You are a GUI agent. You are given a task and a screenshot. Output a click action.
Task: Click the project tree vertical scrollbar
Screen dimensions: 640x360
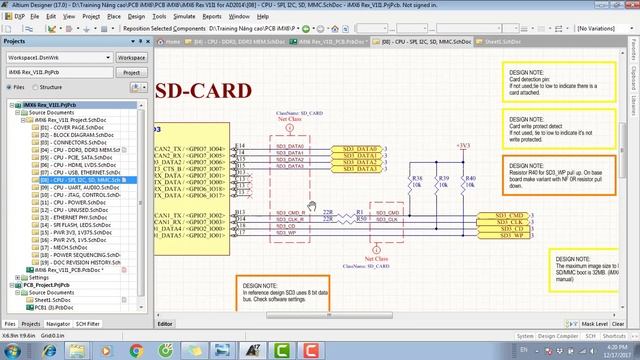pyautogui.click(x=141, y=203)
